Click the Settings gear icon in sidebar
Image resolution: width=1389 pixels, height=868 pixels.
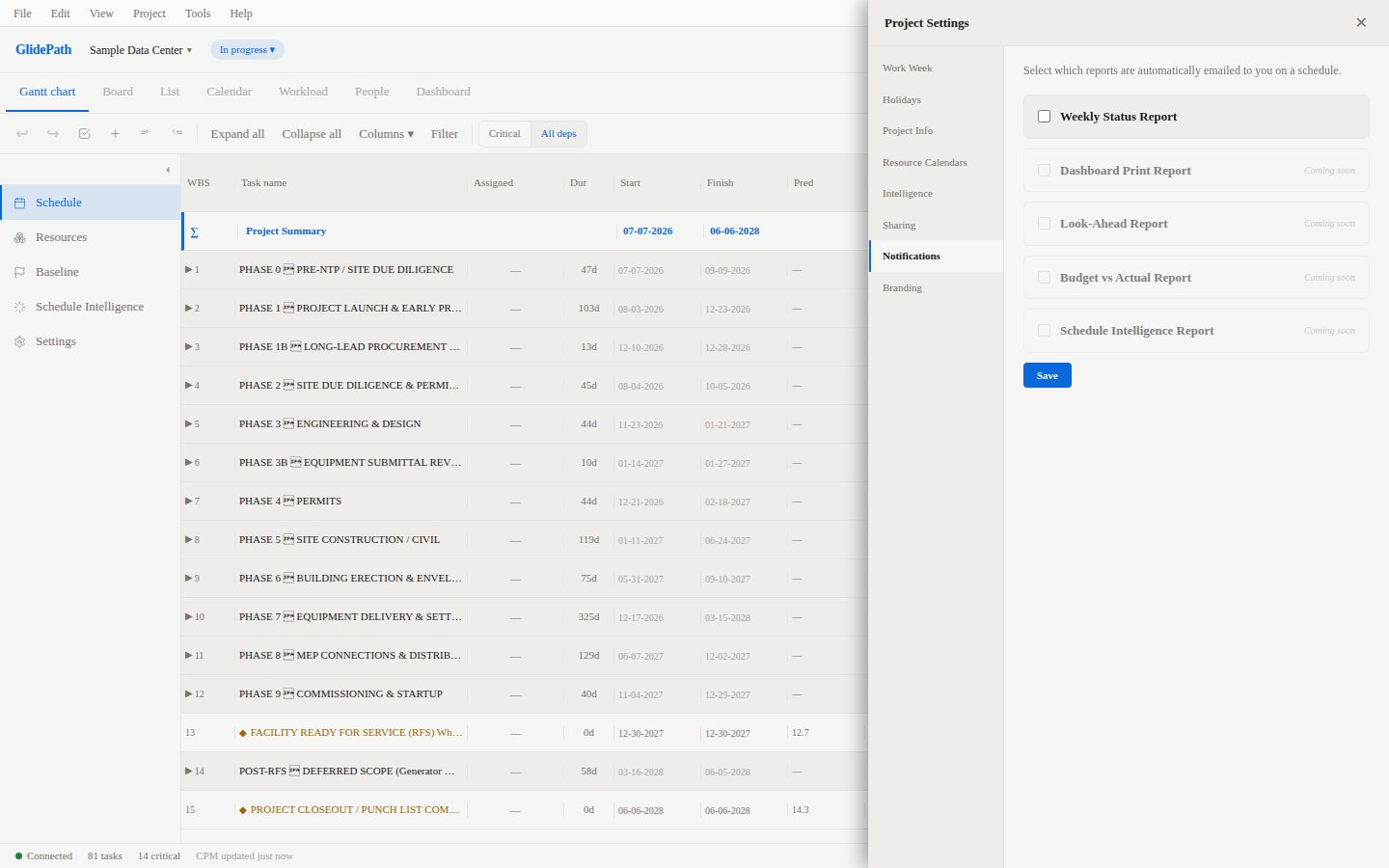19,341
